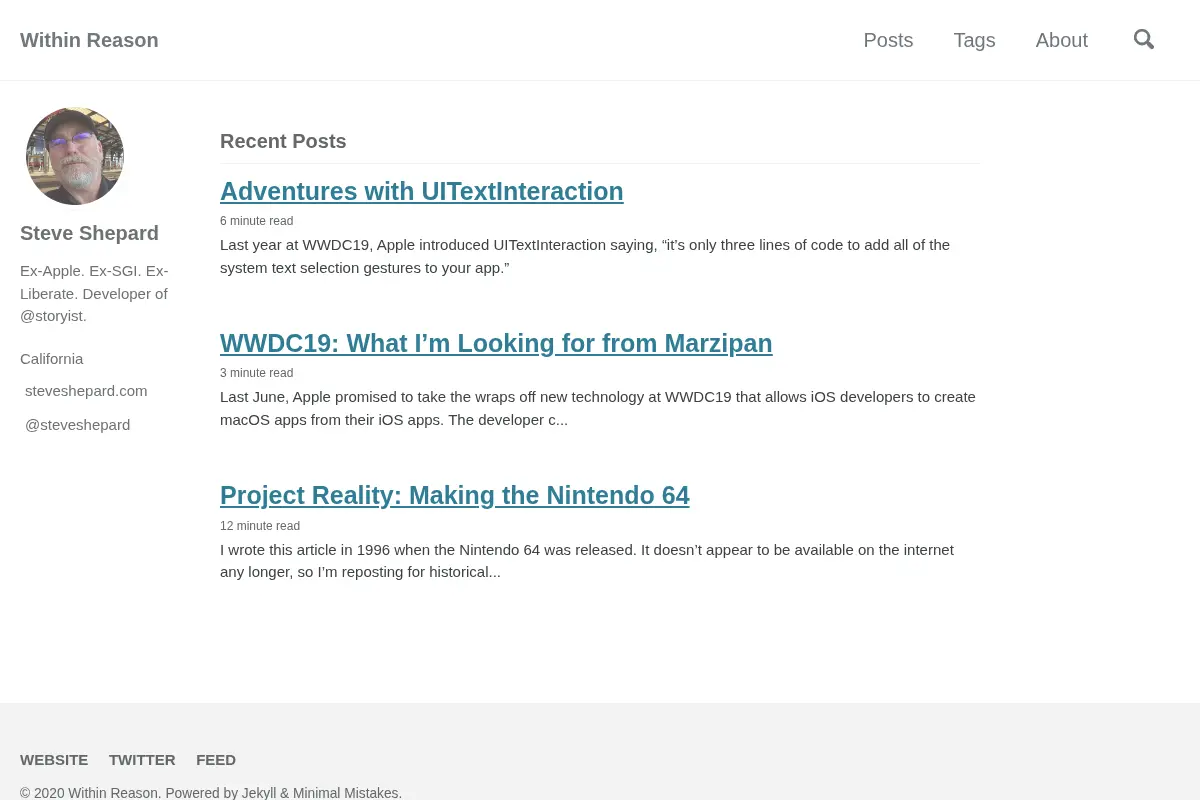Open the search magnifier icon

(1144, 40)
